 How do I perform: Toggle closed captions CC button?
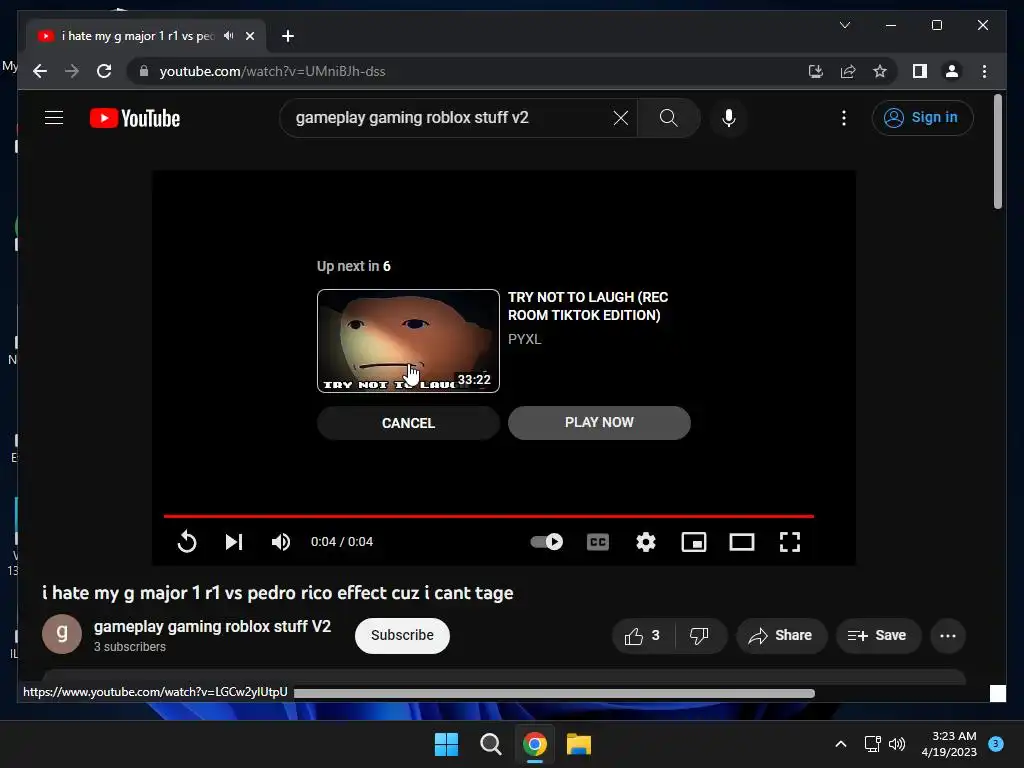[x=598, y=542]
